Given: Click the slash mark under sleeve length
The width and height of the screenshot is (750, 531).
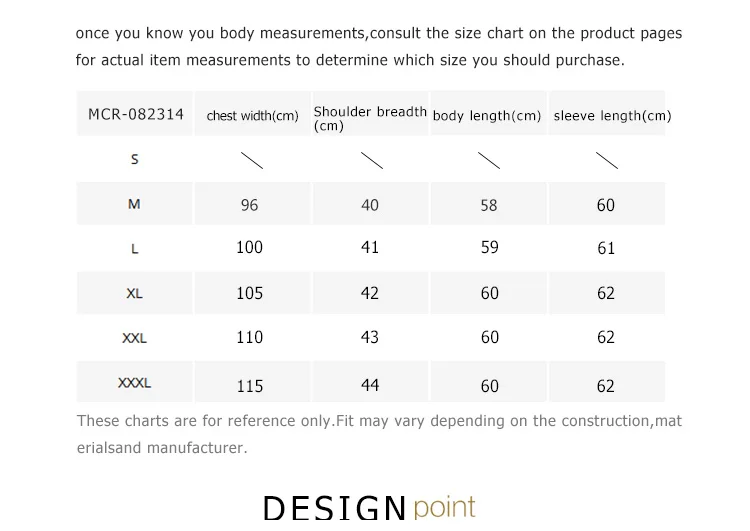Looking at the screenshot, I should click(x=607, y=161).
